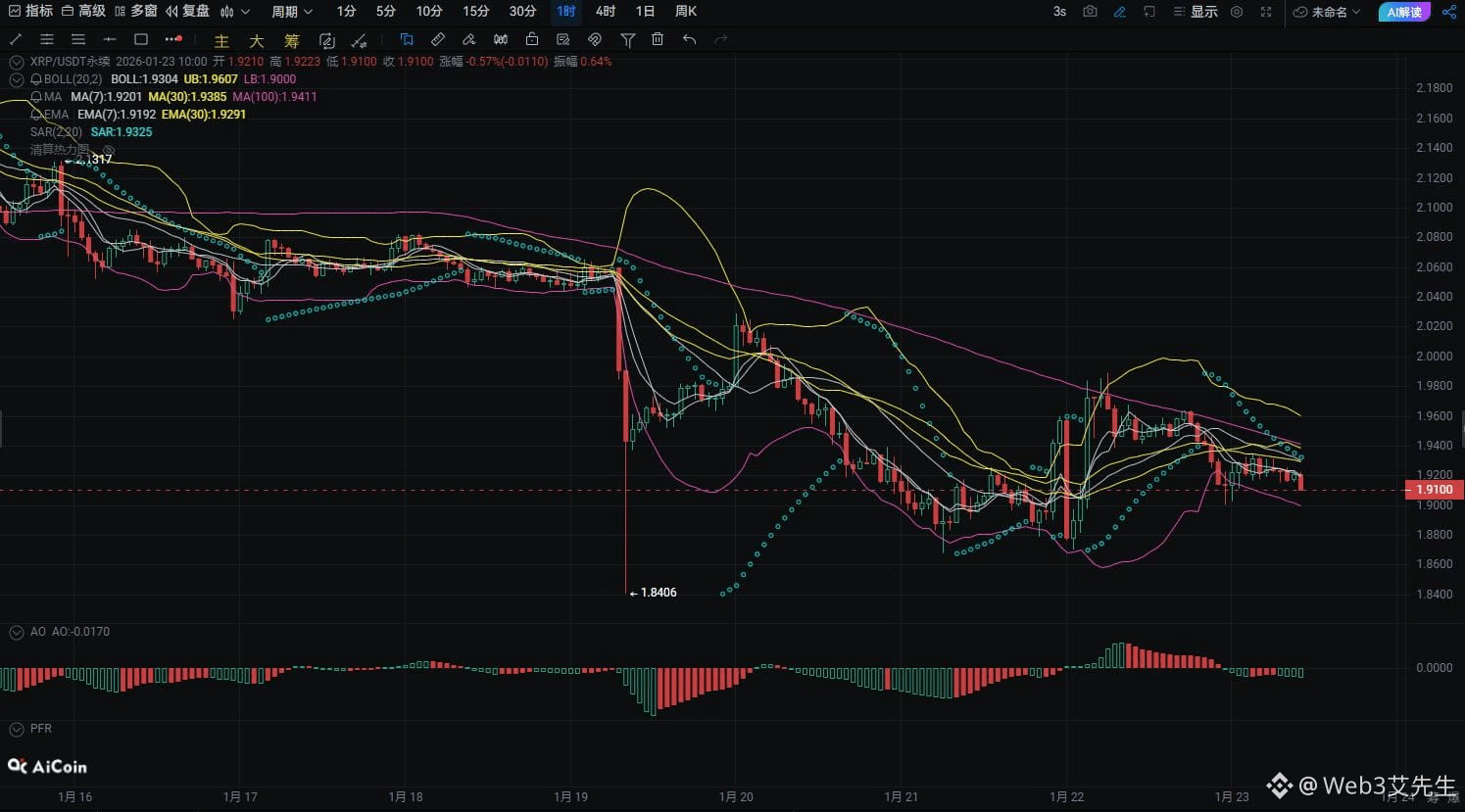Collapse the AO indicator panel

click(x=16, y=632)
